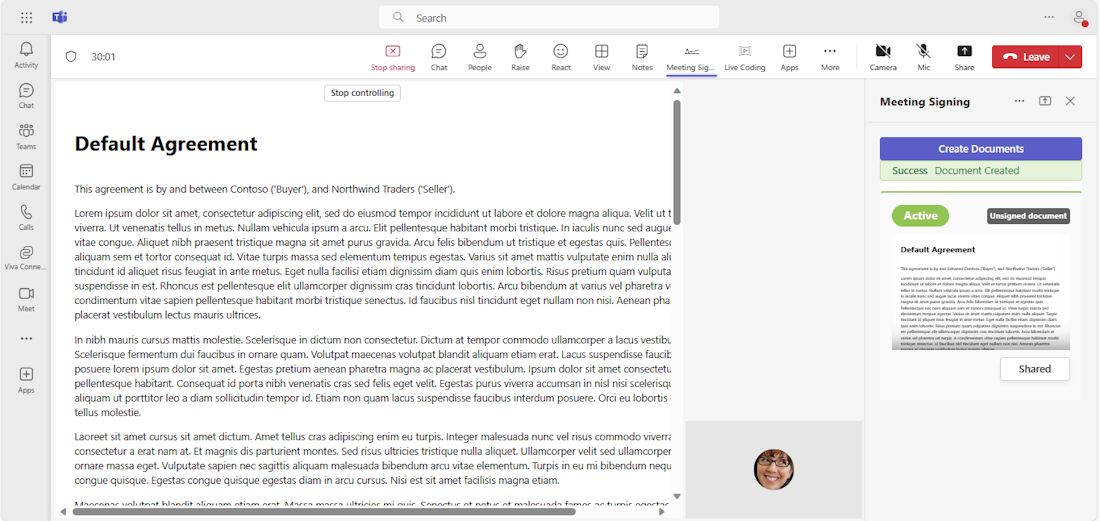Image resolution: width=1100 pixels, height=521 pixels.
Task: Open Chat in the left sidebar
Action: 26,95
